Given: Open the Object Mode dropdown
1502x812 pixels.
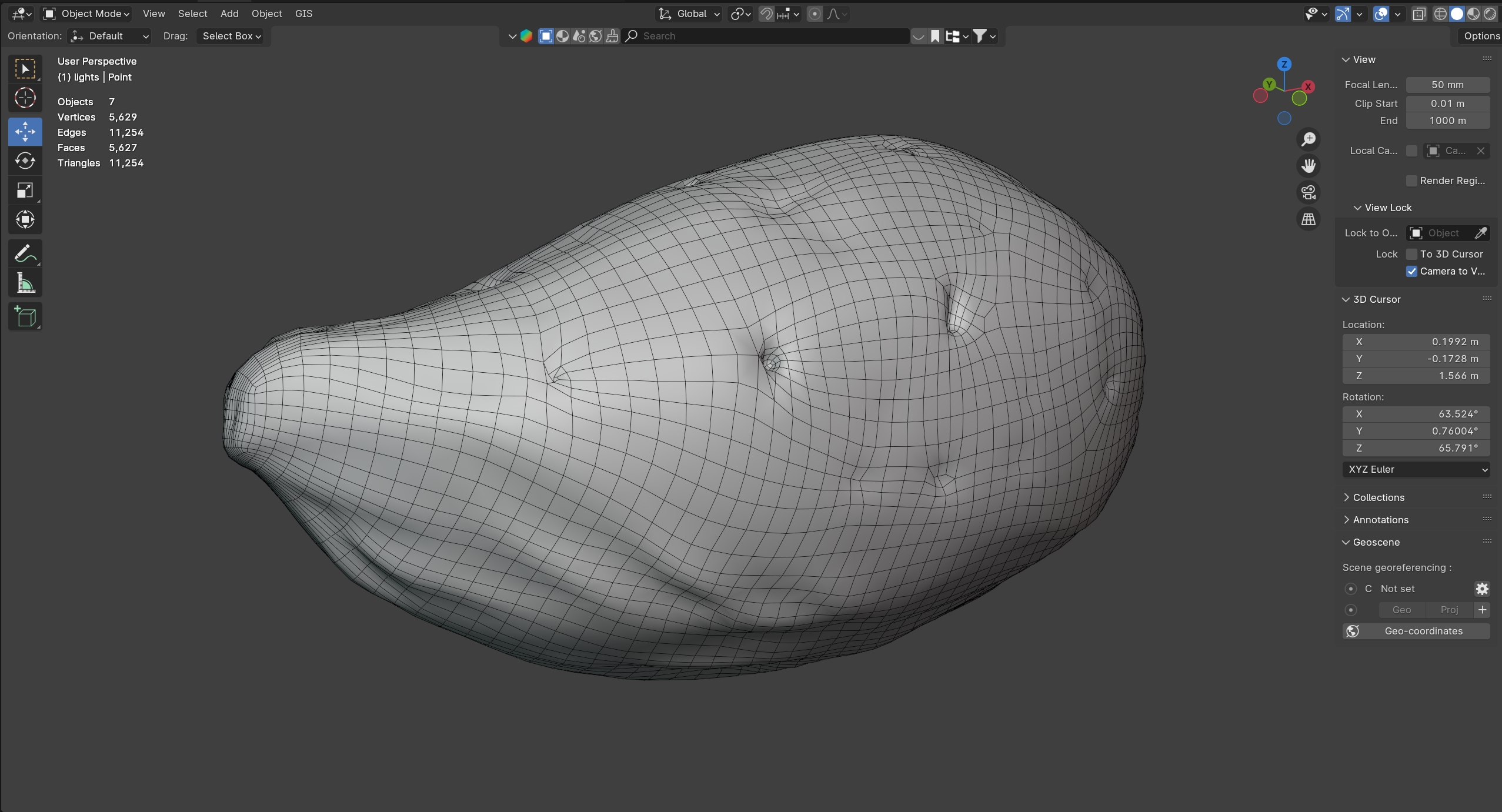Looking at the screenshot, I should 87,14.
